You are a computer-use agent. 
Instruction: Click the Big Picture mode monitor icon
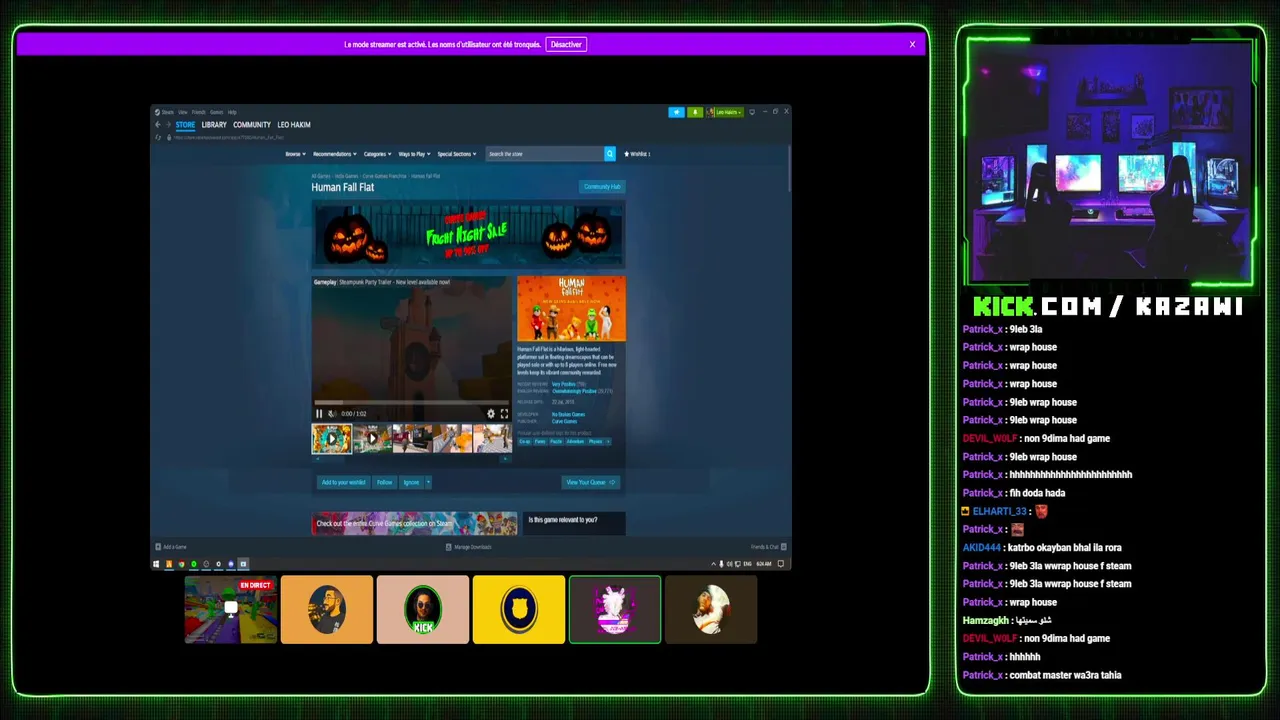752,112
